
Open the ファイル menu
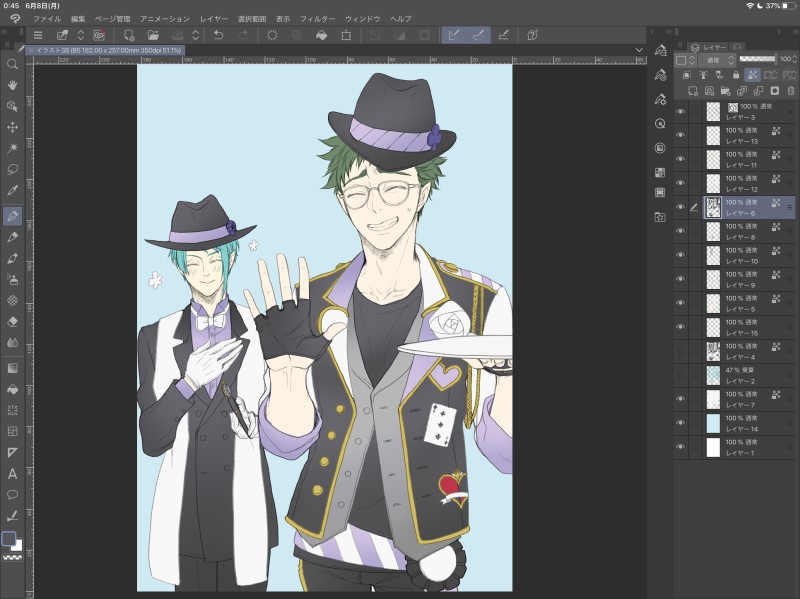click(47, 19)
